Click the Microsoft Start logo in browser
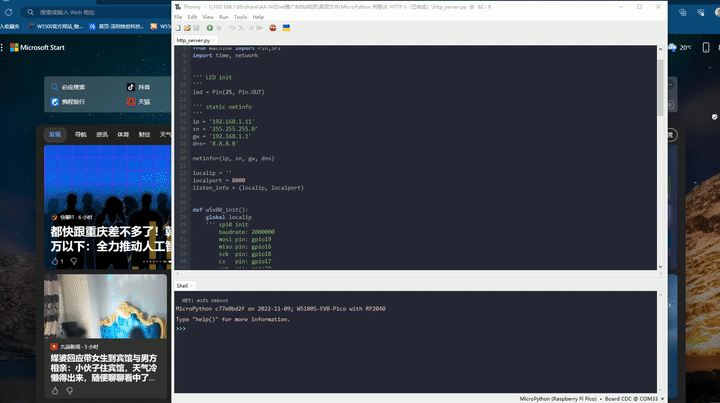Screen dimensions: 720x403 pos(38,47)
